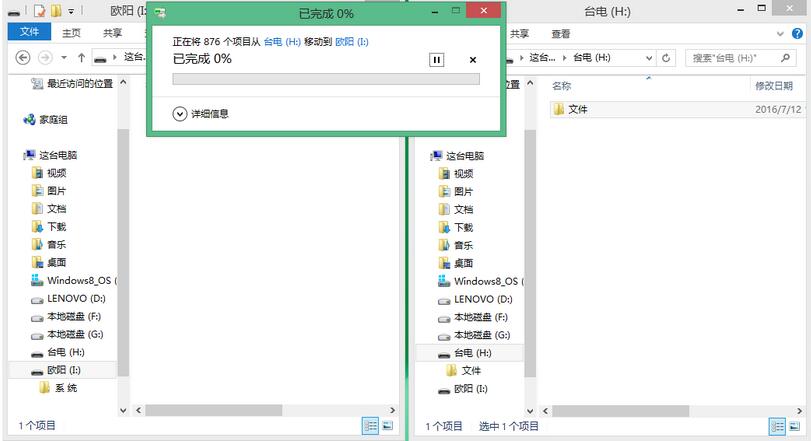
Task: Open 音乐 folder icon in right window pane
Action: click(x=444, y=245)
